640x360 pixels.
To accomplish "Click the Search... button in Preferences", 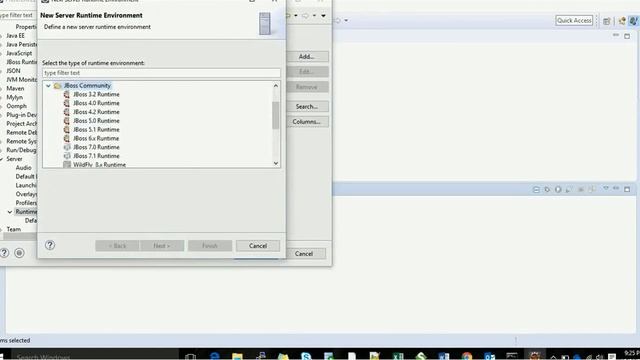I will (x=307, y=107).
